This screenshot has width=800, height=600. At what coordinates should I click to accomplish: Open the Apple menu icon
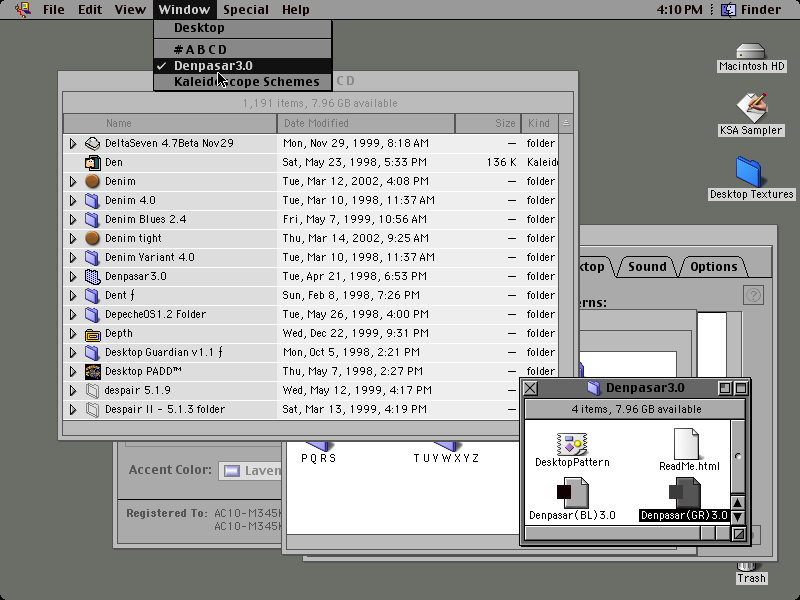(22, 9)
